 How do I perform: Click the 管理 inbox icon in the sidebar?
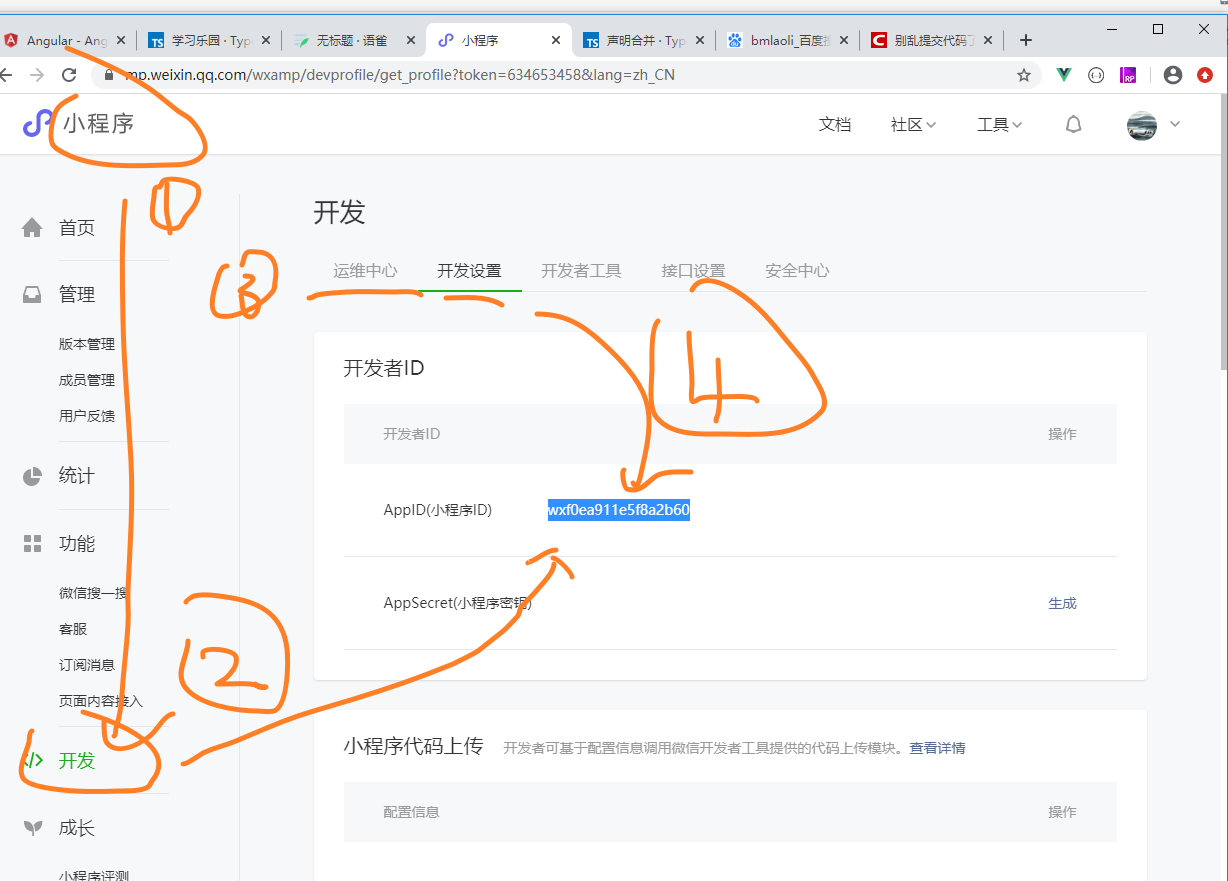(33, 295)
